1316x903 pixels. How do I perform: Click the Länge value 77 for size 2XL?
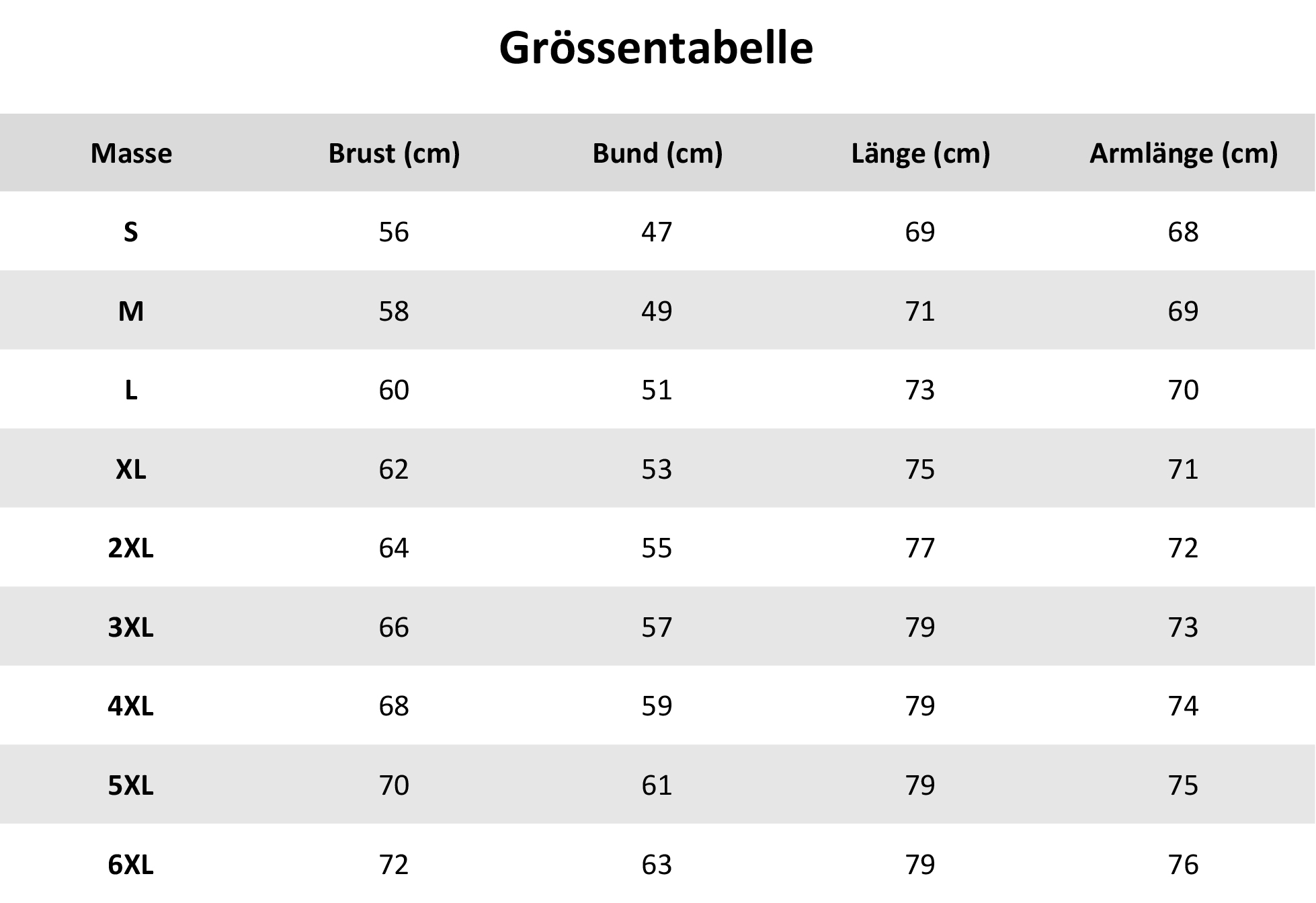[x=920, y=548]
